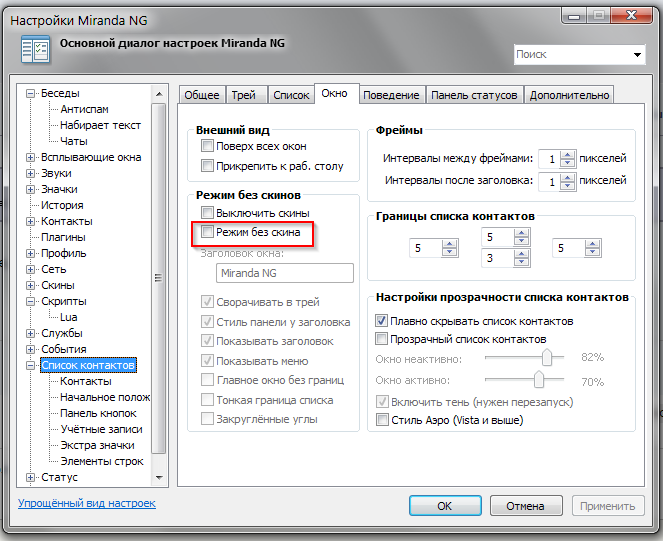Select 'Элементы строк' tree item
Image resolution: width=663 pixels, height=541 pixels.
pos(102,461)
